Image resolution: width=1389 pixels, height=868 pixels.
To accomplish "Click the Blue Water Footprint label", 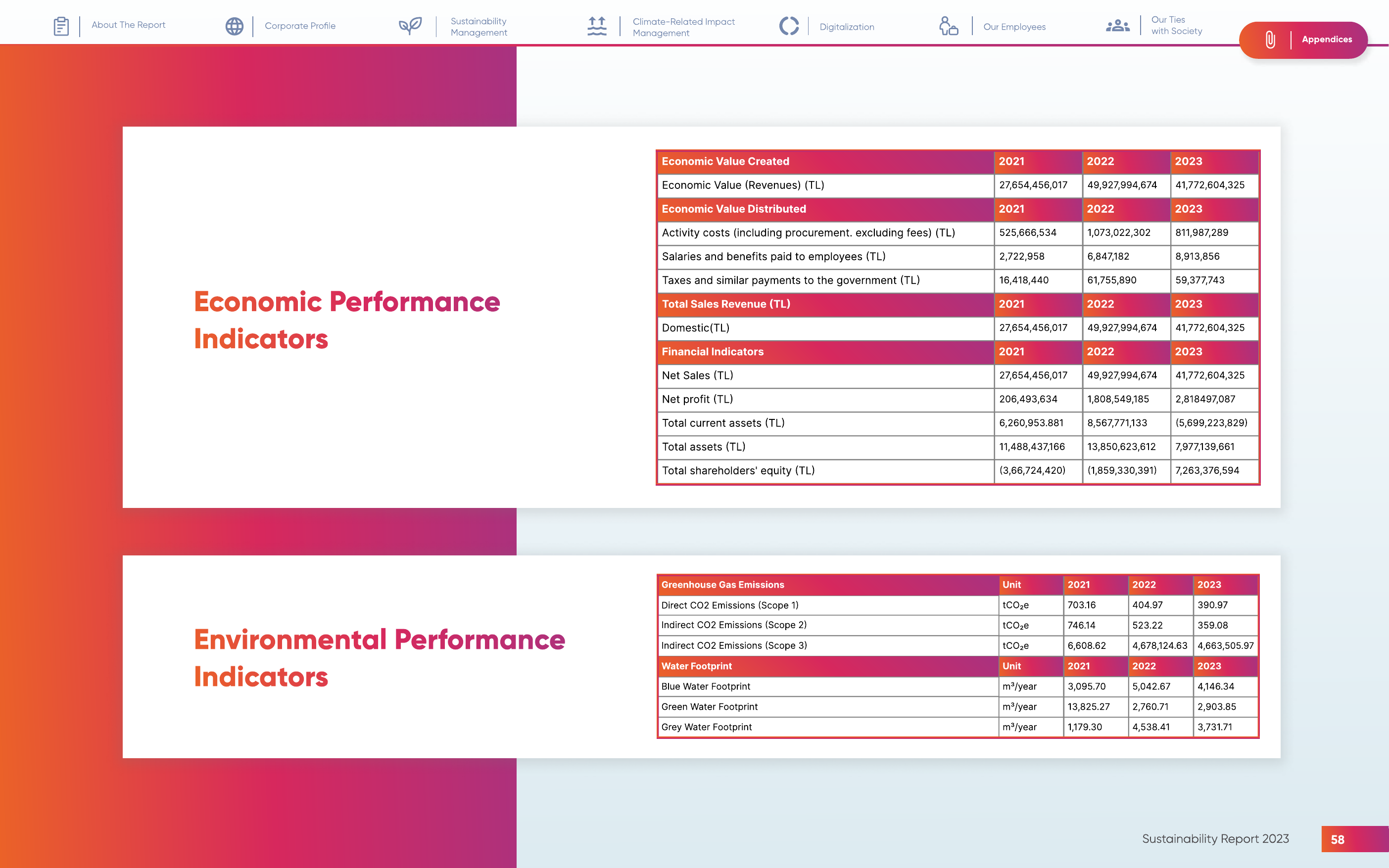I will click(x=705, y=686).
